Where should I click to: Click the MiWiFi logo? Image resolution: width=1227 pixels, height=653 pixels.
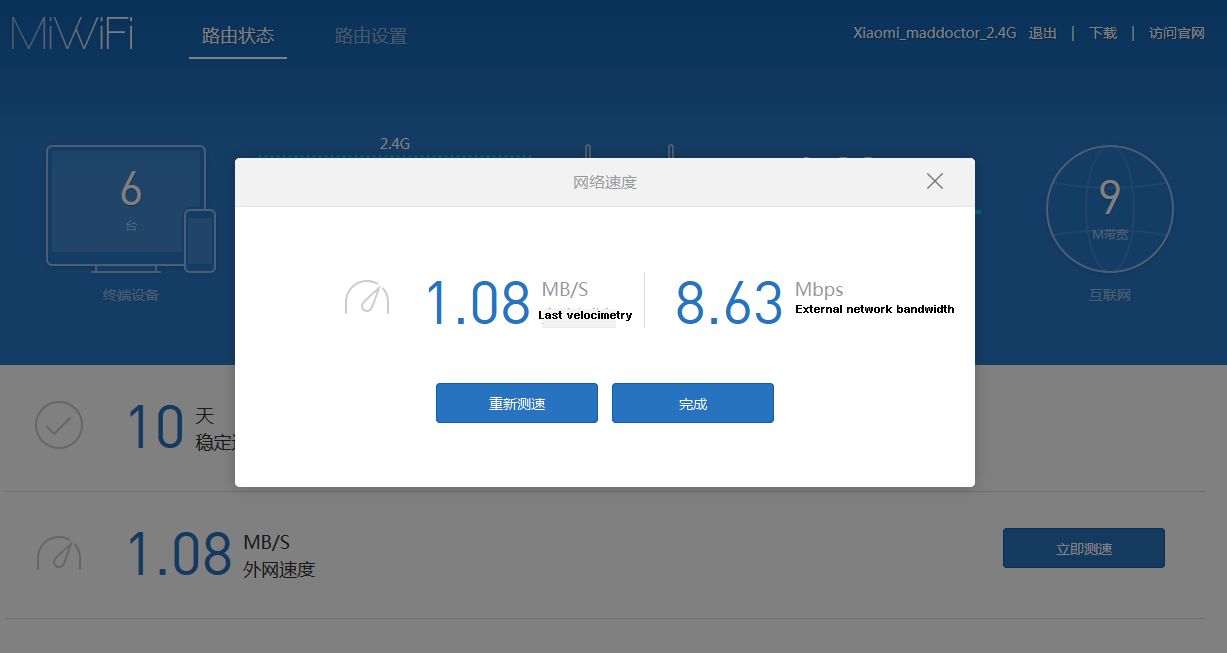tap(72, 34)
